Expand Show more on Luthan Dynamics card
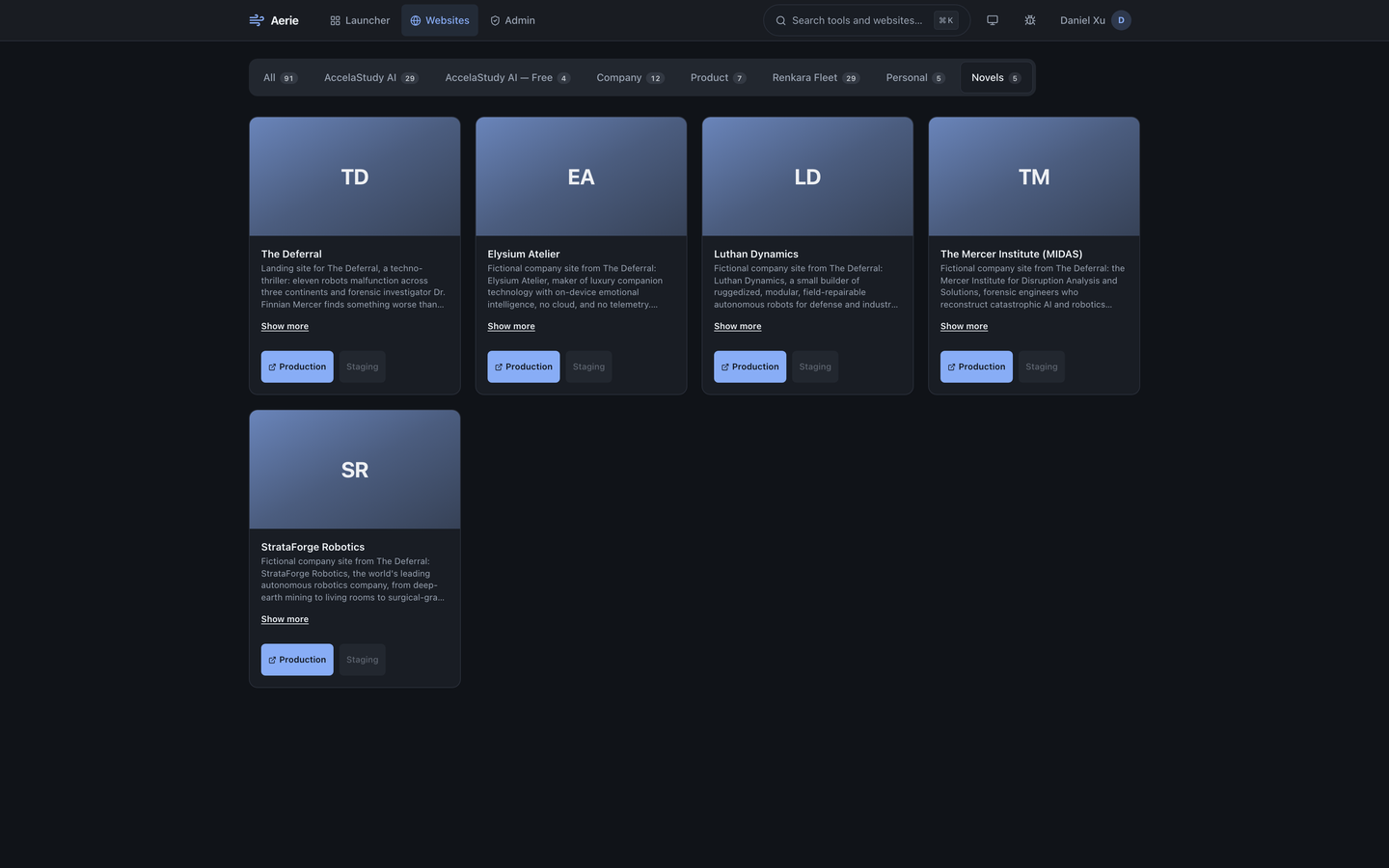Image resolution: width=1389 pixels, height=868 pixels. pyautogui.click(x=738, y=327)
